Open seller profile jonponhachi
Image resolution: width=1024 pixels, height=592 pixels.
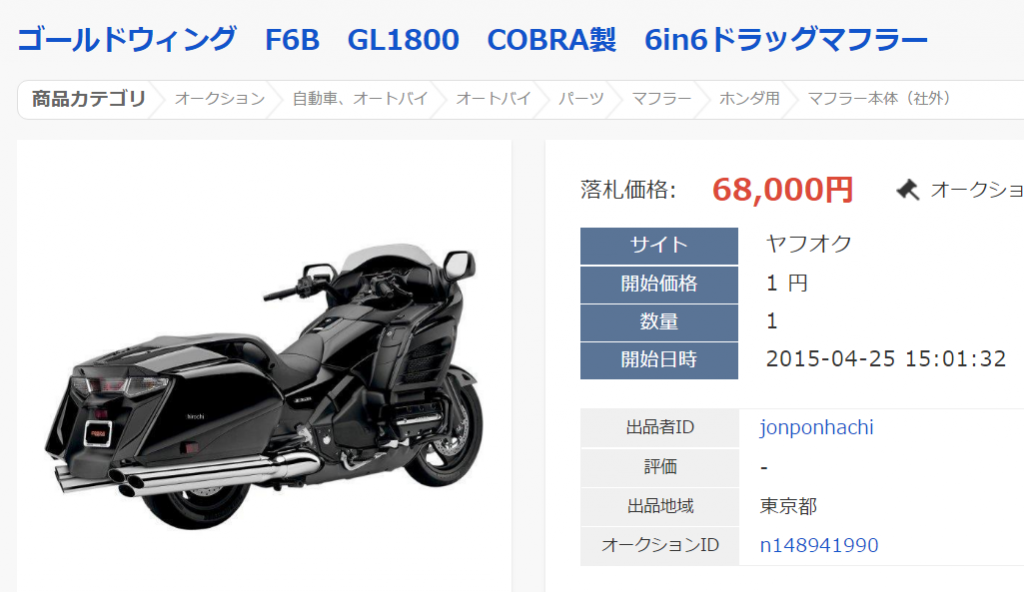(816, 427)
